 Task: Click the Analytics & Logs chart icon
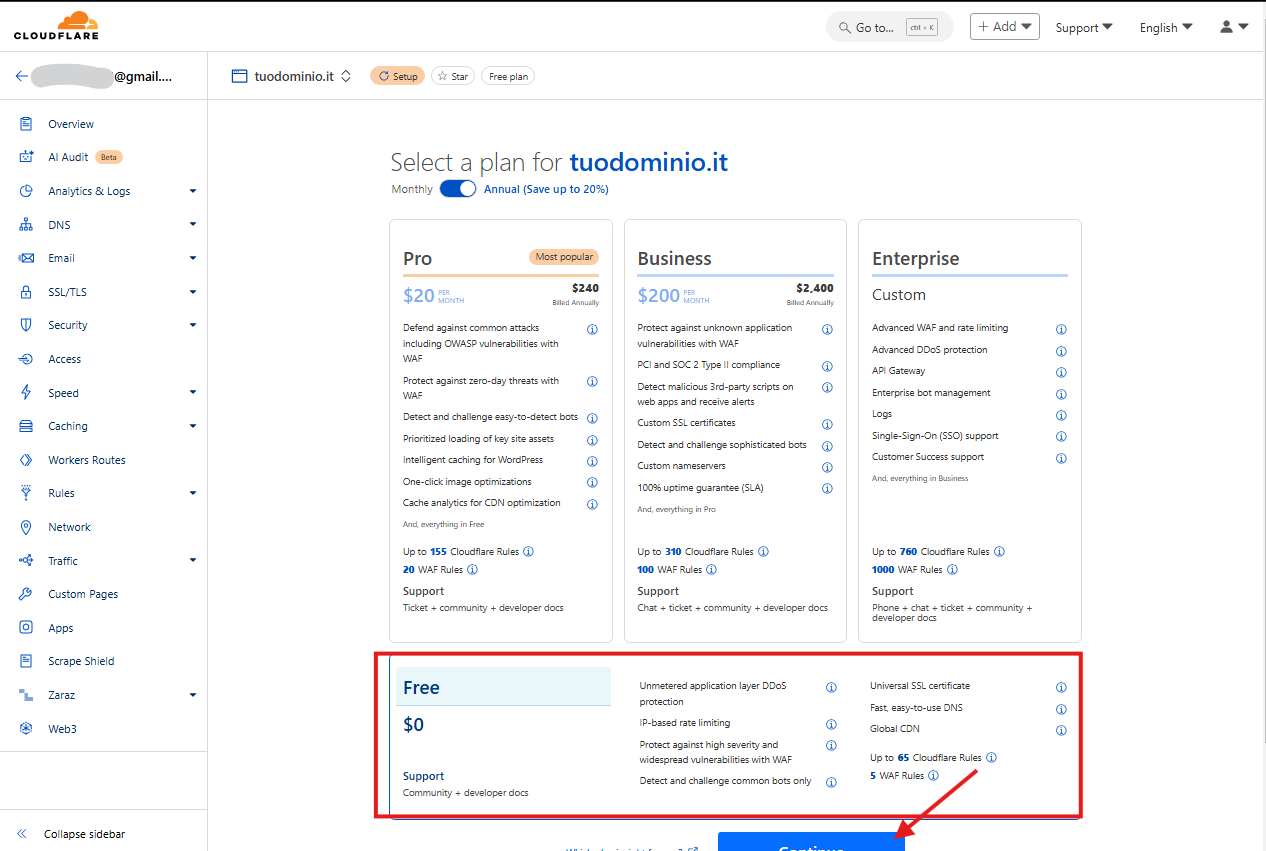click(27, 191)
